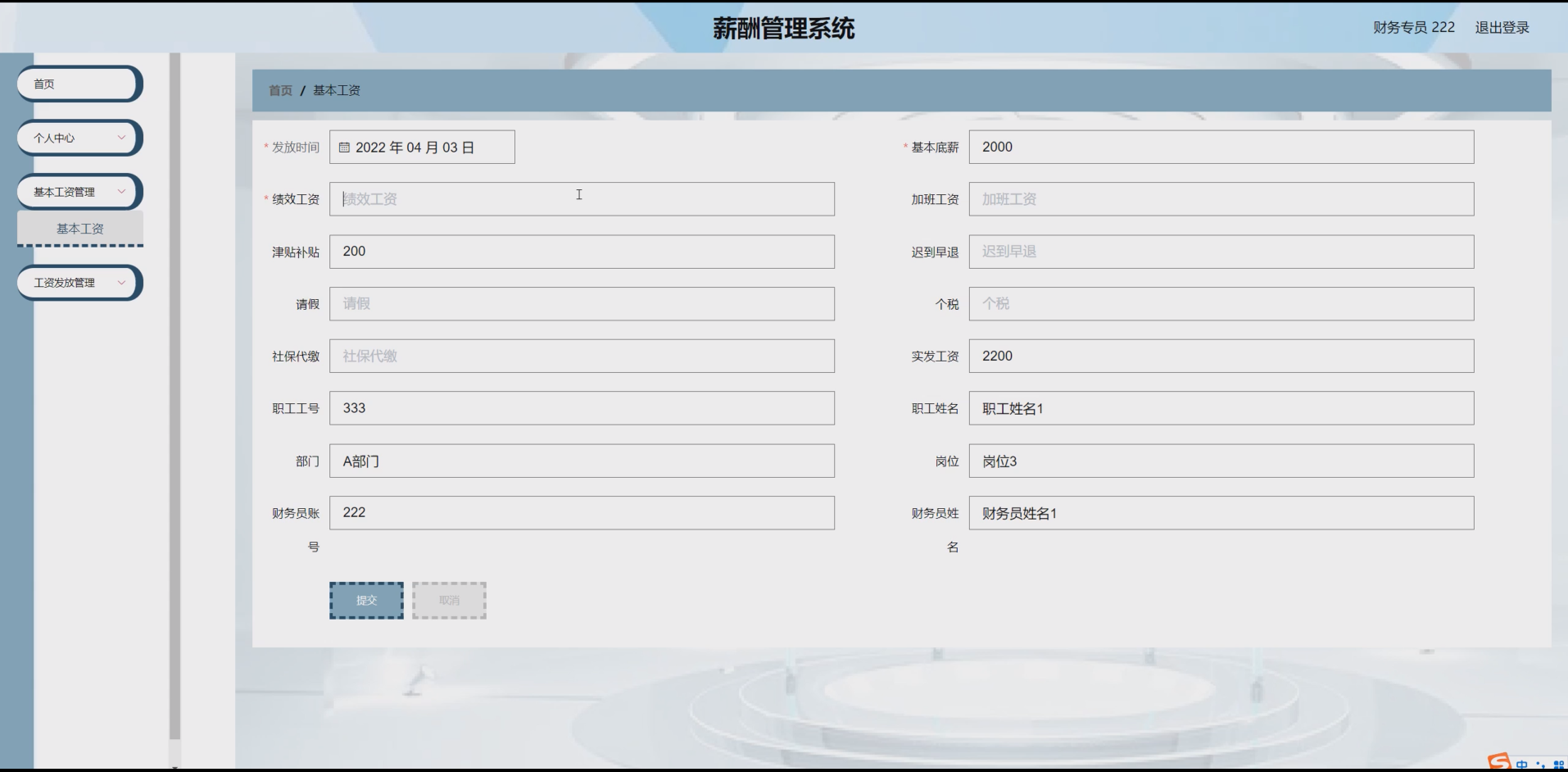Focus the 个税 input field
Viewport: 1568px width, 772px height.
[x=1221, y=304]
